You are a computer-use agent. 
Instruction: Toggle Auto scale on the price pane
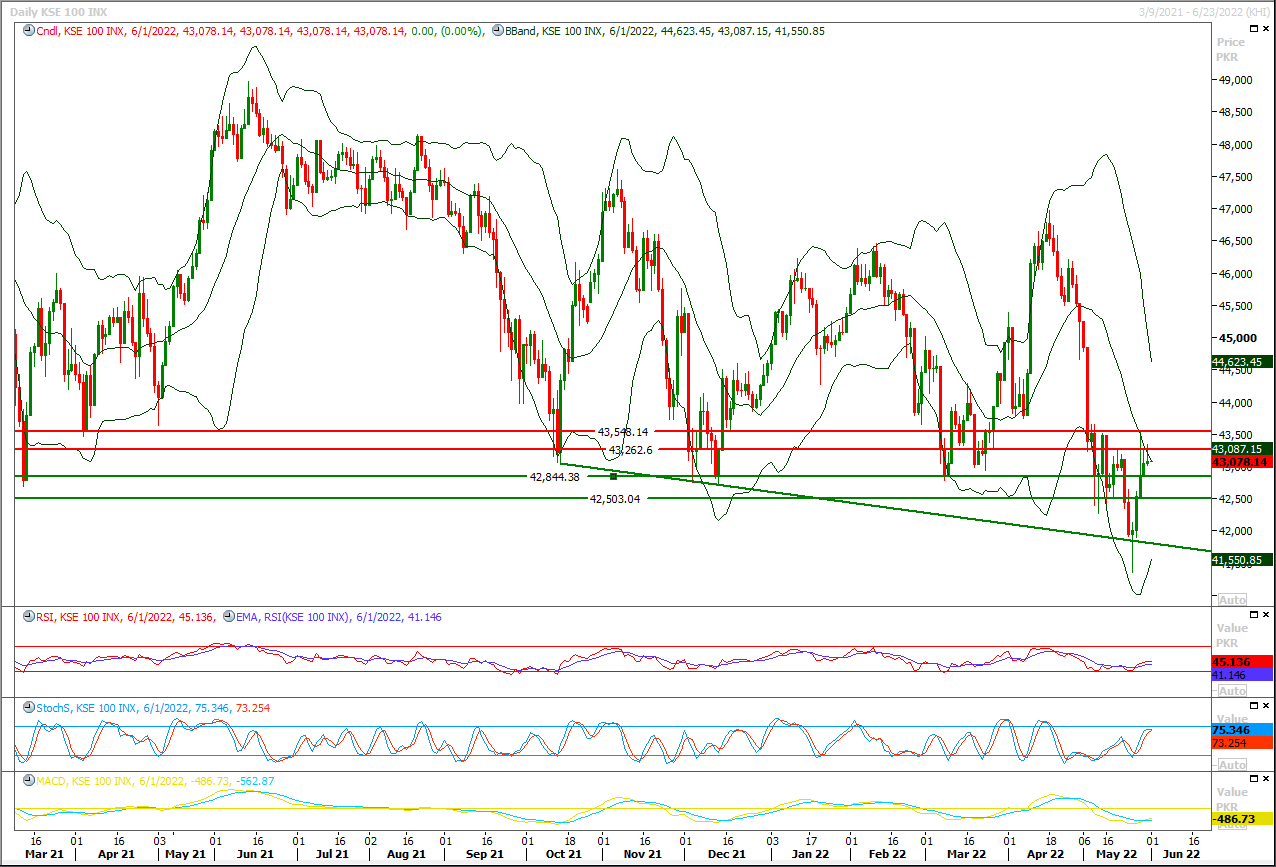pos(1233,600)
